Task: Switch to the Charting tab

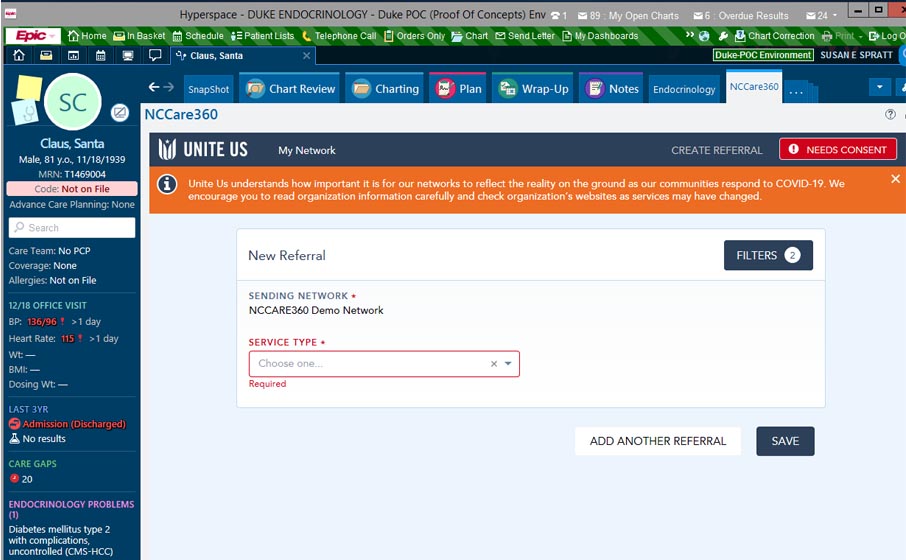Action: click(x=385, y=89)
